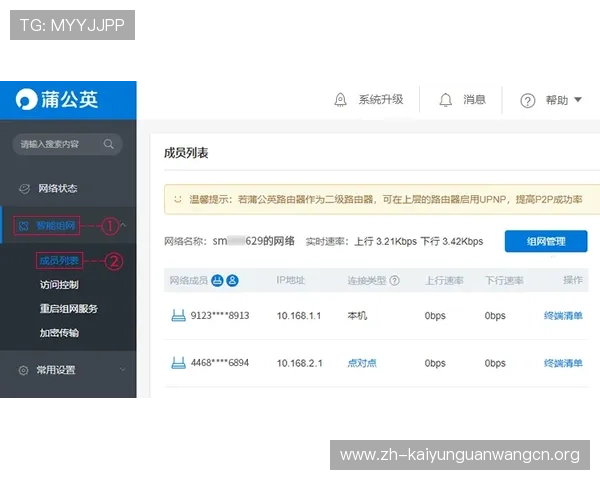Screen dimensions: 600x480
Task: Click the IP address 10.168.2.1
Action: click(300, 363)
